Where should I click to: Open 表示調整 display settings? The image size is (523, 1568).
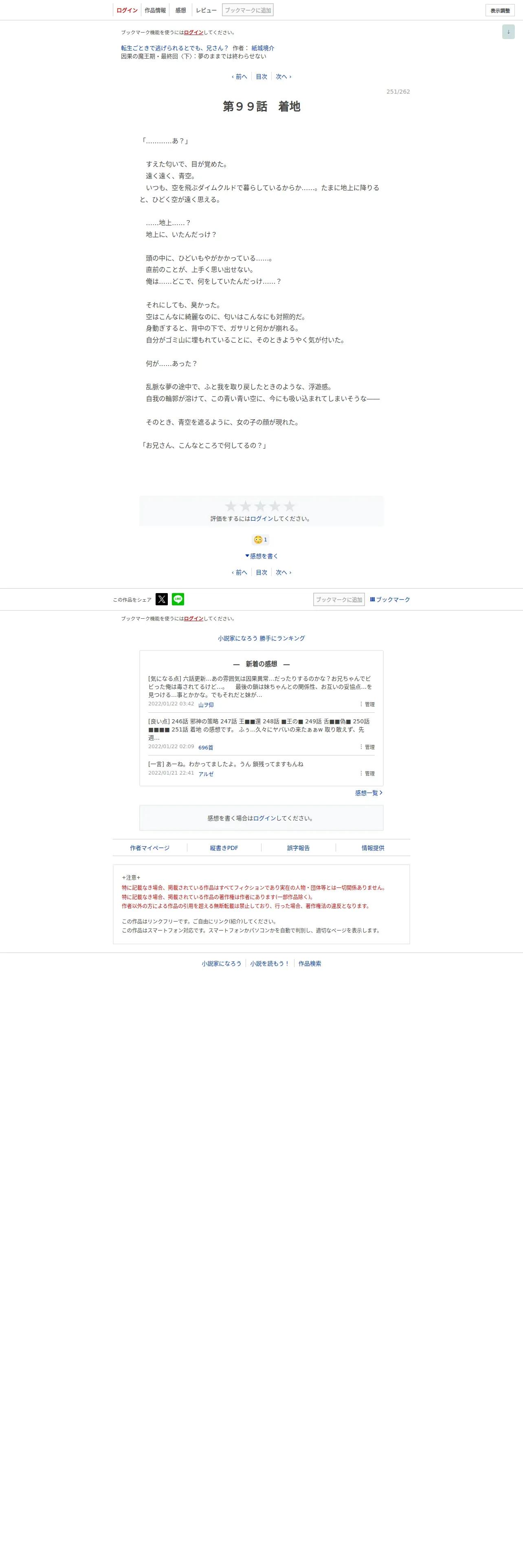tap(500, 10)
